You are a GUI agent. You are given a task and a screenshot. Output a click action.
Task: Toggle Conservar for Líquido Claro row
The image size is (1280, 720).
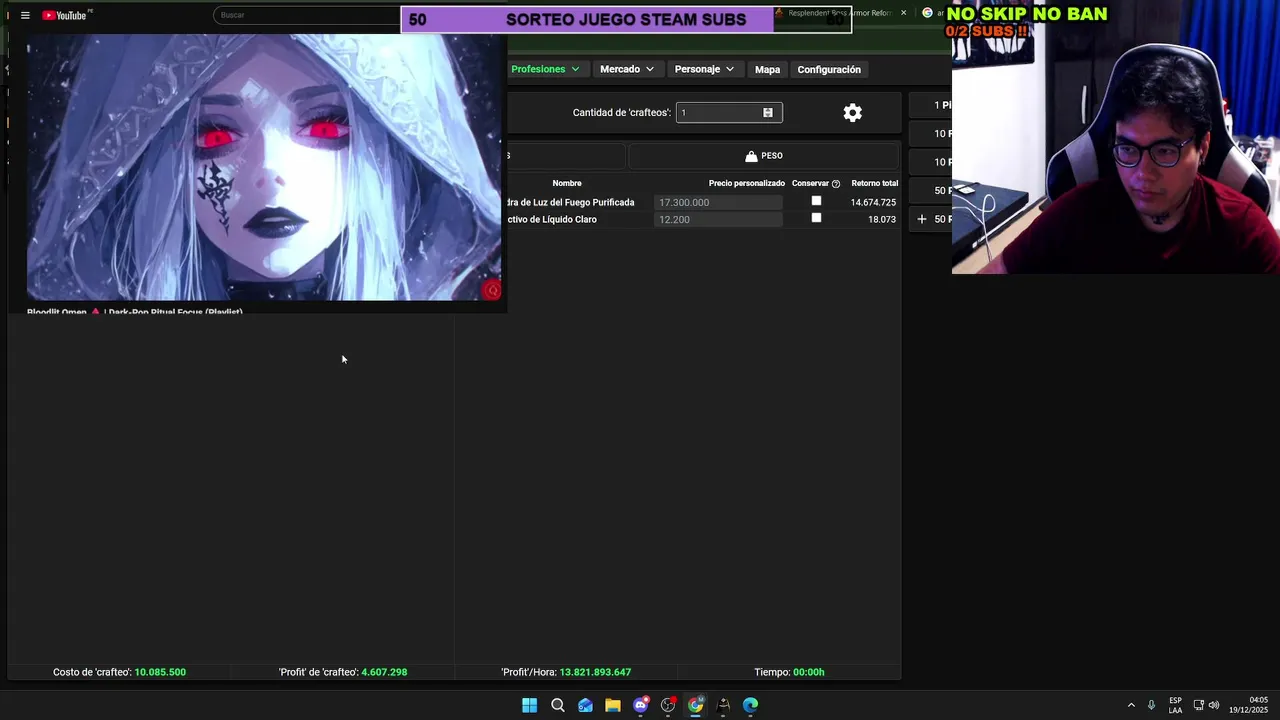[x=816, y=218]
